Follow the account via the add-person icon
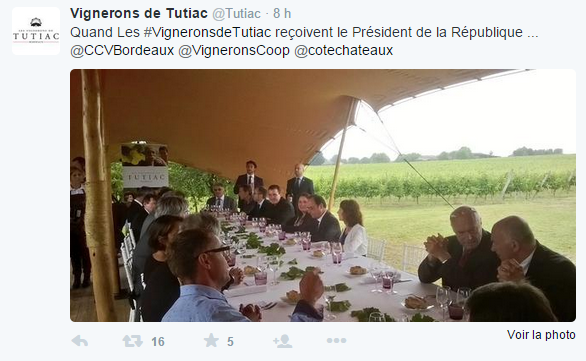The image size is (586, 361). [283, 341]
